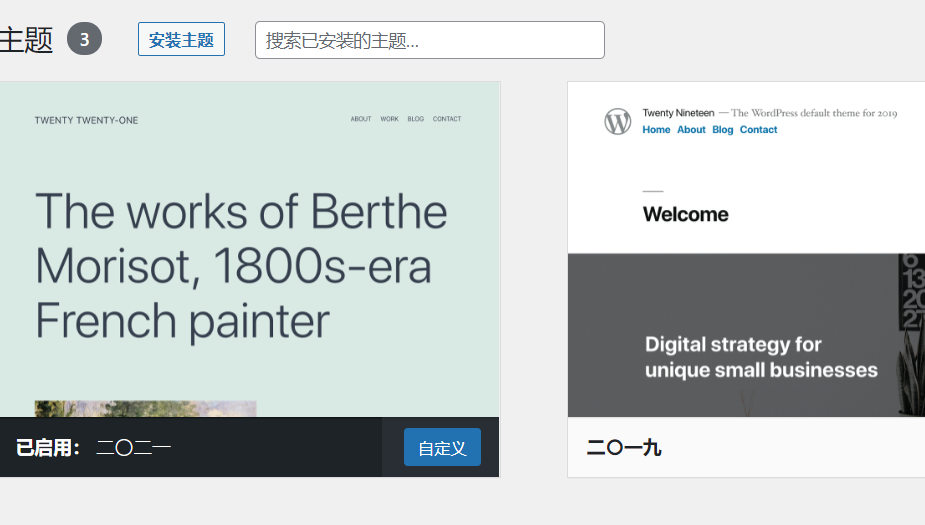The image size is (925, 525).
Task: Click Twenty Nineteen site title in preview
Action: (678, 113)
